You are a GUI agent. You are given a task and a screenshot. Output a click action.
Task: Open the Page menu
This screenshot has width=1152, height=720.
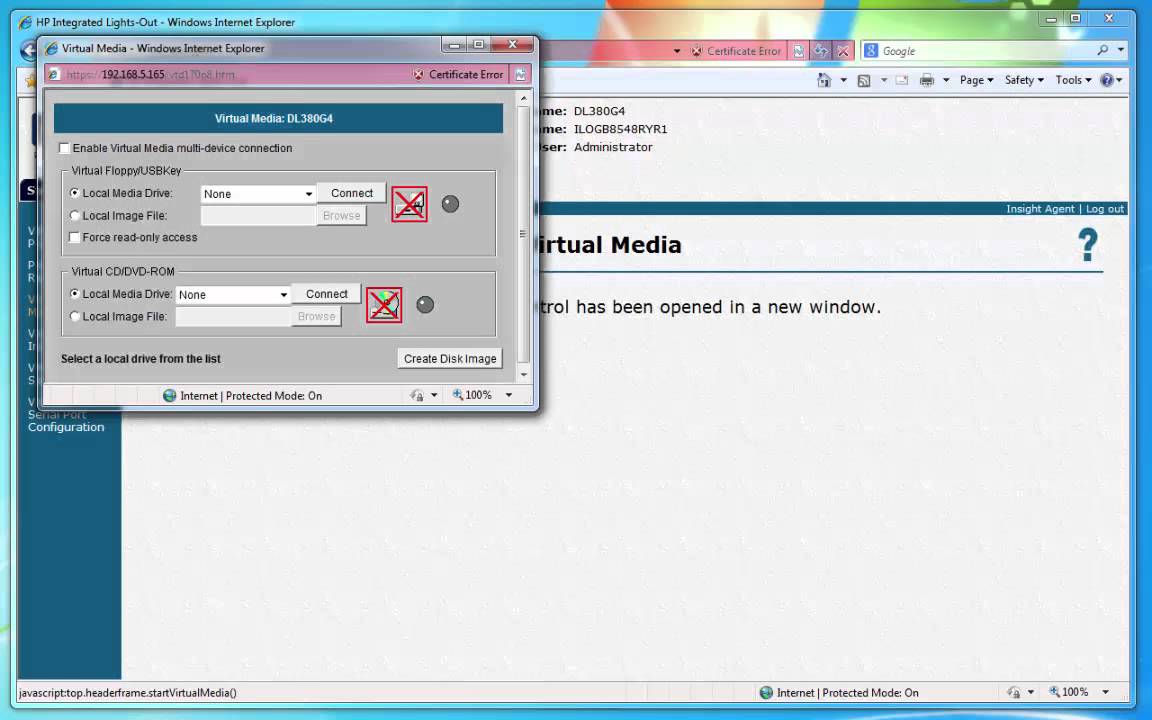pyautogui.click(x=976, y=80)
